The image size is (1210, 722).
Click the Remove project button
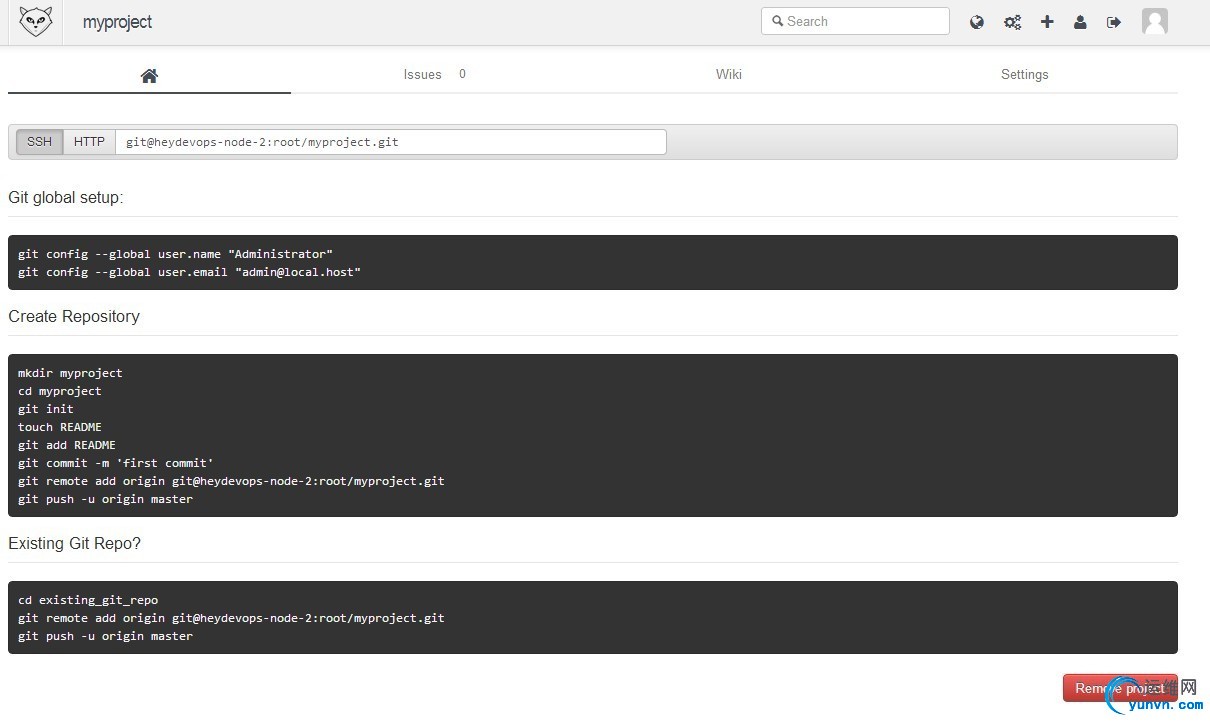1119,688
